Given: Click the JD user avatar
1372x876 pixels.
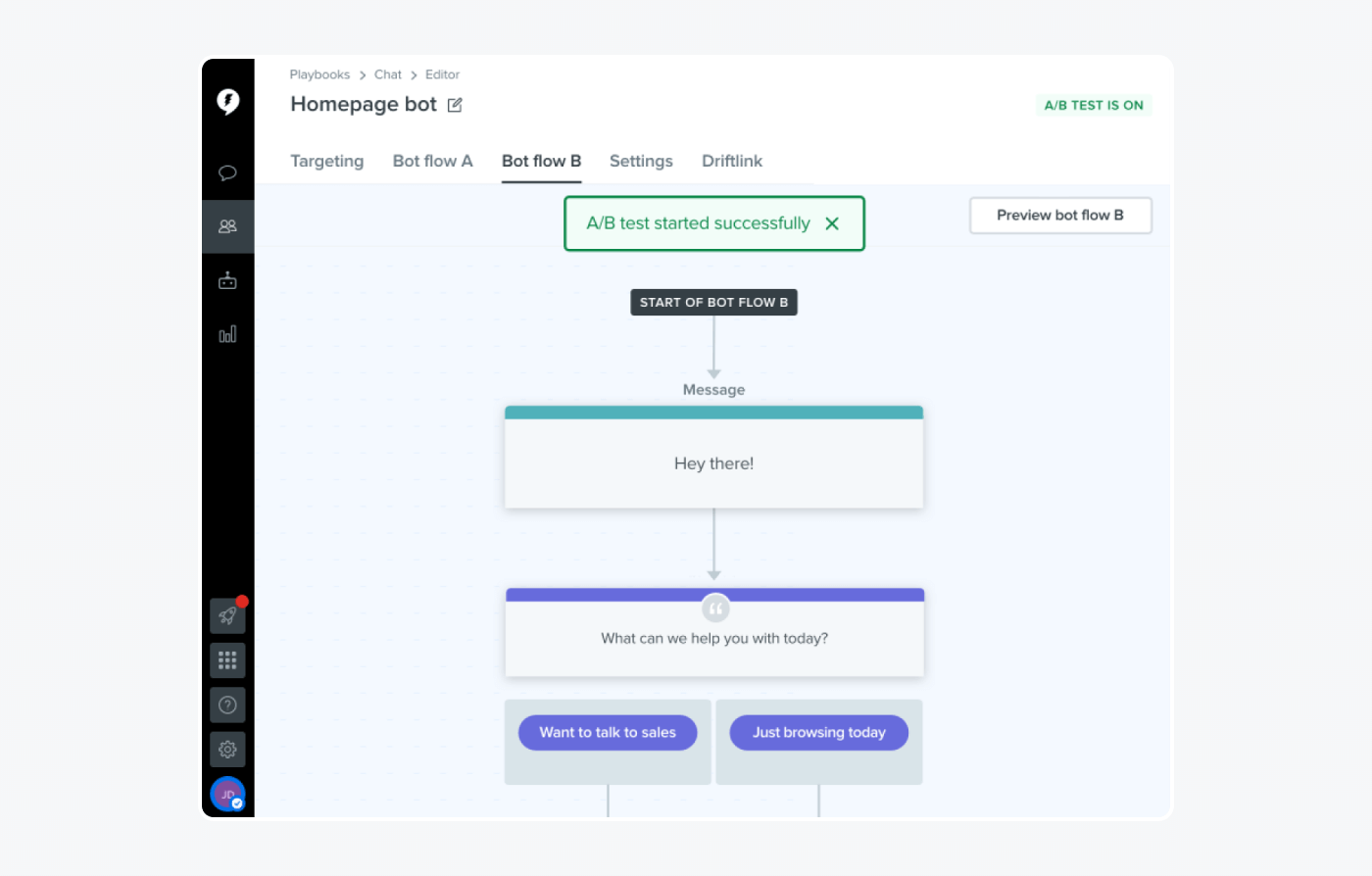Looking at the screenshot, I should coord(227,795).
